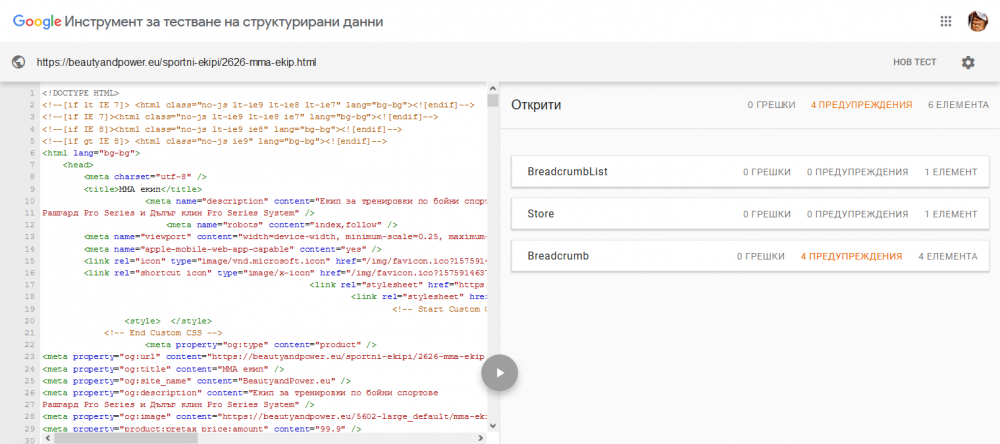
Task: Click the og:title meta line
Action: [163, 369]
